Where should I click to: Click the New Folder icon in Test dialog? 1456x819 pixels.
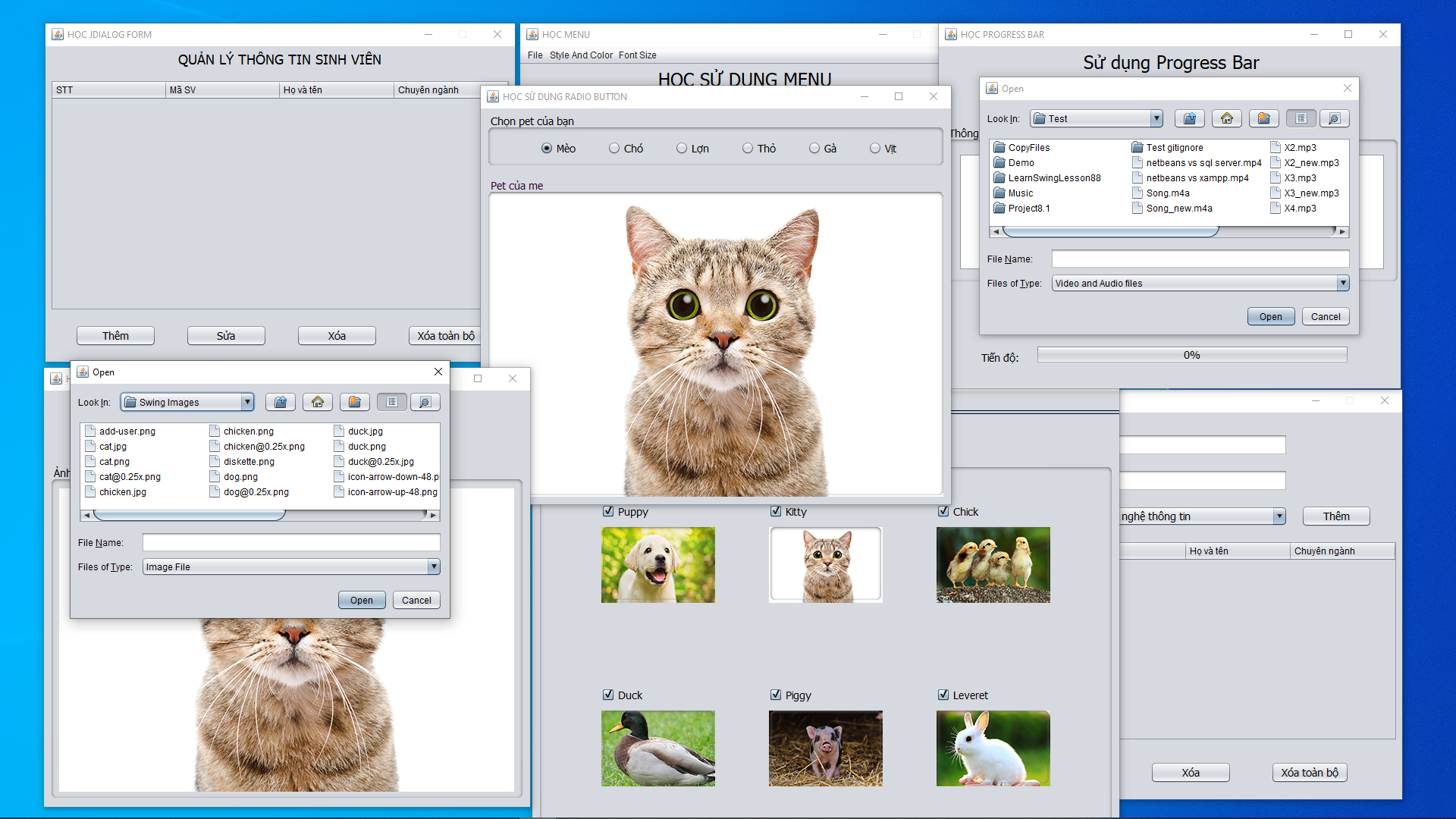click(x=1263, y=118)
